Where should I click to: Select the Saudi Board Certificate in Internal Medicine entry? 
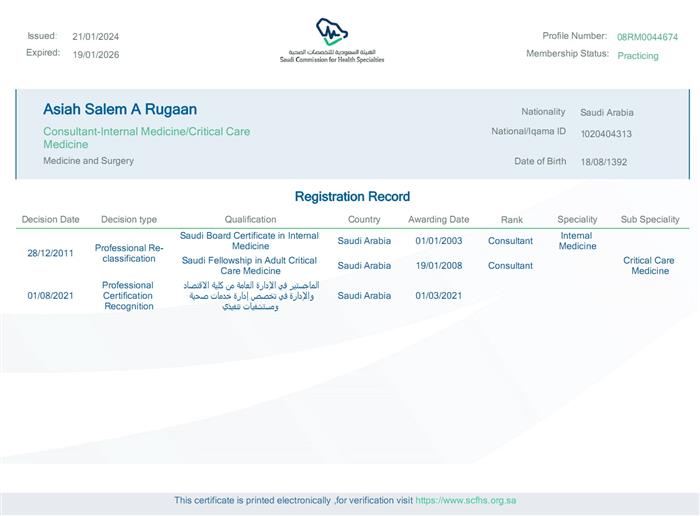click(x=250, y=241)
